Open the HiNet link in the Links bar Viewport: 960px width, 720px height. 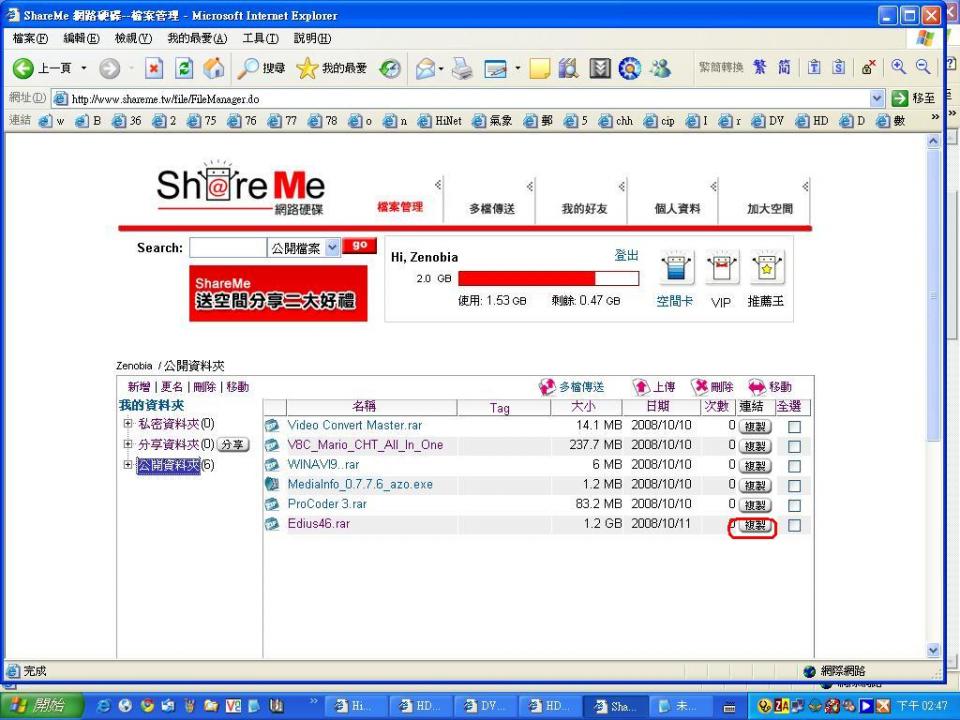(x=440, y=121)
